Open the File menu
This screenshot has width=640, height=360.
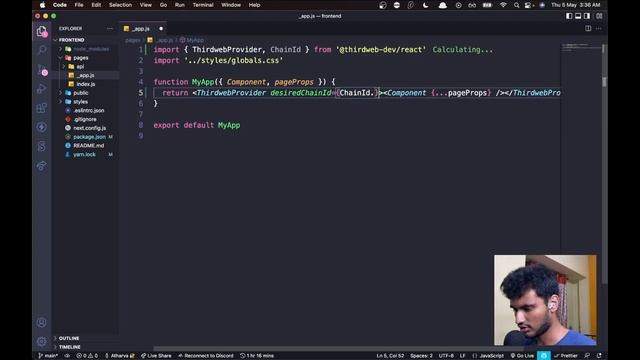(79, 5)
